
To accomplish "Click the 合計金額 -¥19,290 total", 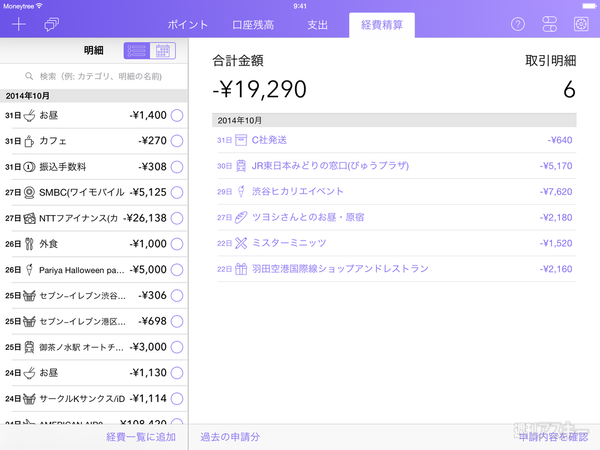I will pyautogui.click(x=259, y=89).
